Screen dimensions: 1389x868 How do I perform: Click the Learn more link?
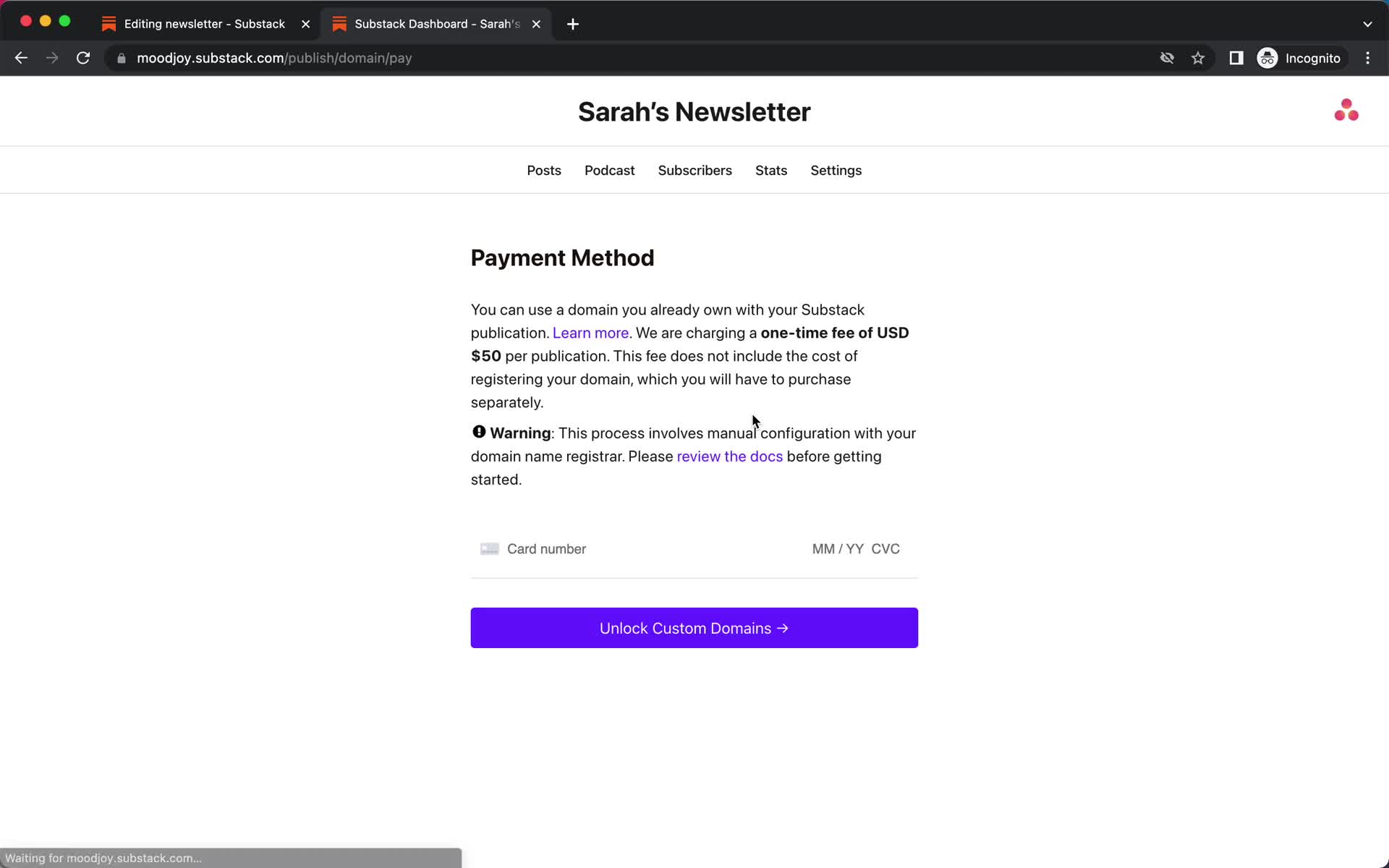590,332
